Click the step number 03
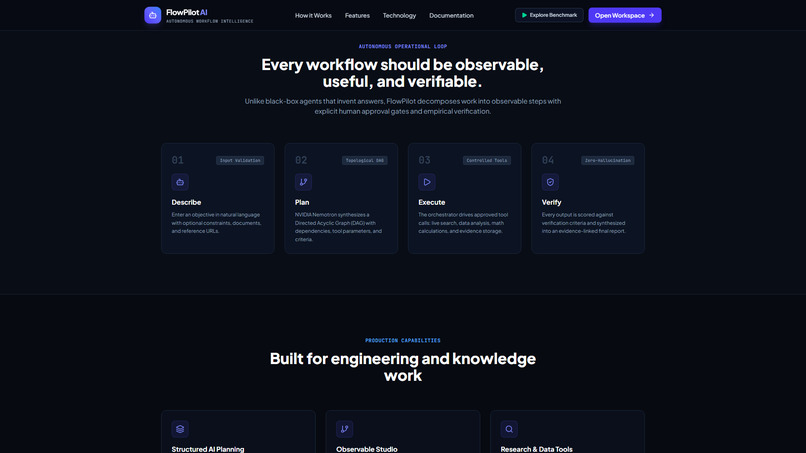 (424, 160)
